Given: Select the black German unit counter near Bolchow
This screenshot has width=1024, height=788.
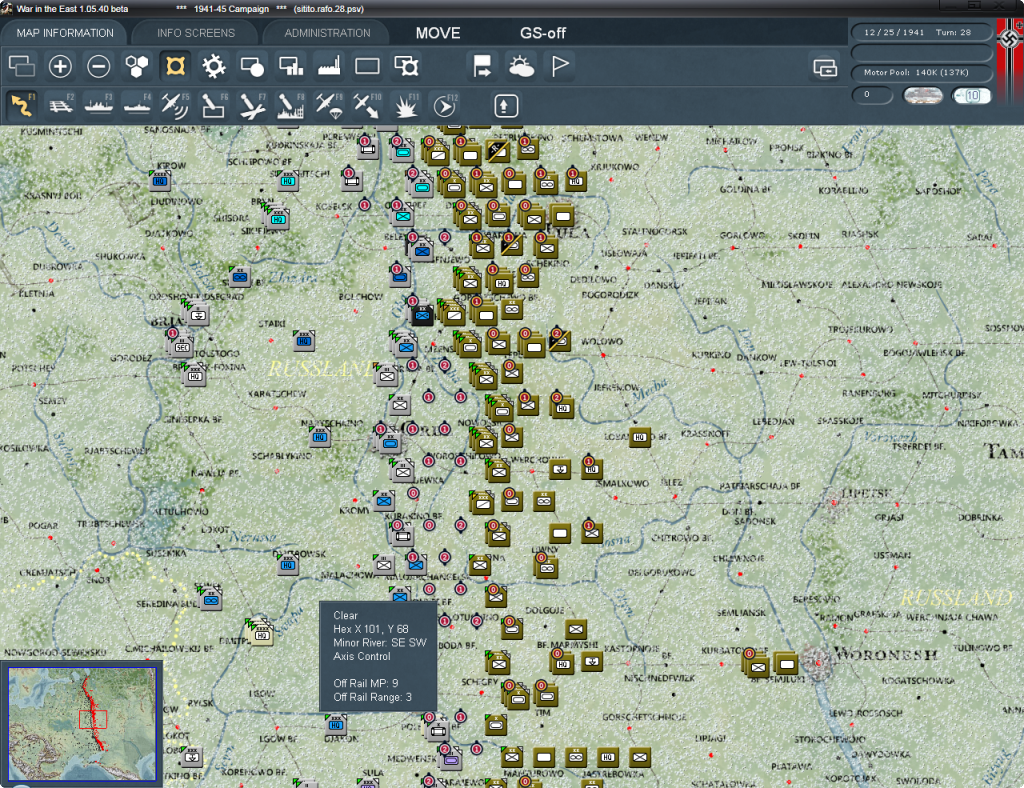Looking at the screenshot, I should pos(422,315).
